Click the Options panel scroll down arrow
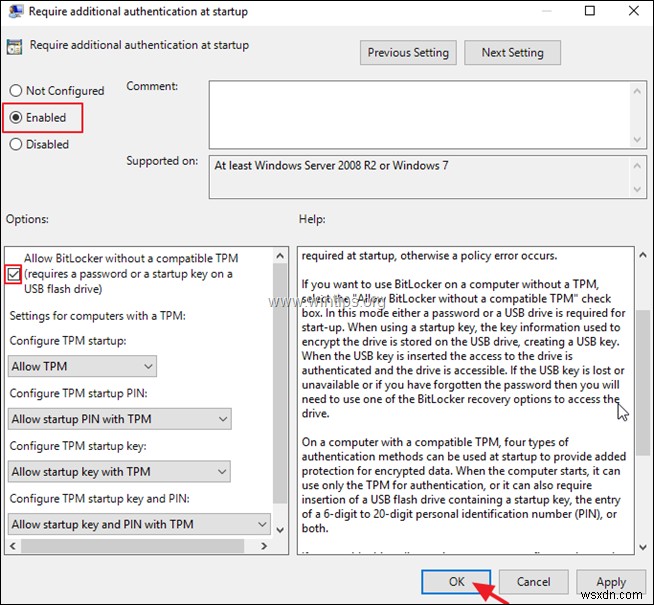This screenshot has height=605, width=654. click(x=280, y=530)
